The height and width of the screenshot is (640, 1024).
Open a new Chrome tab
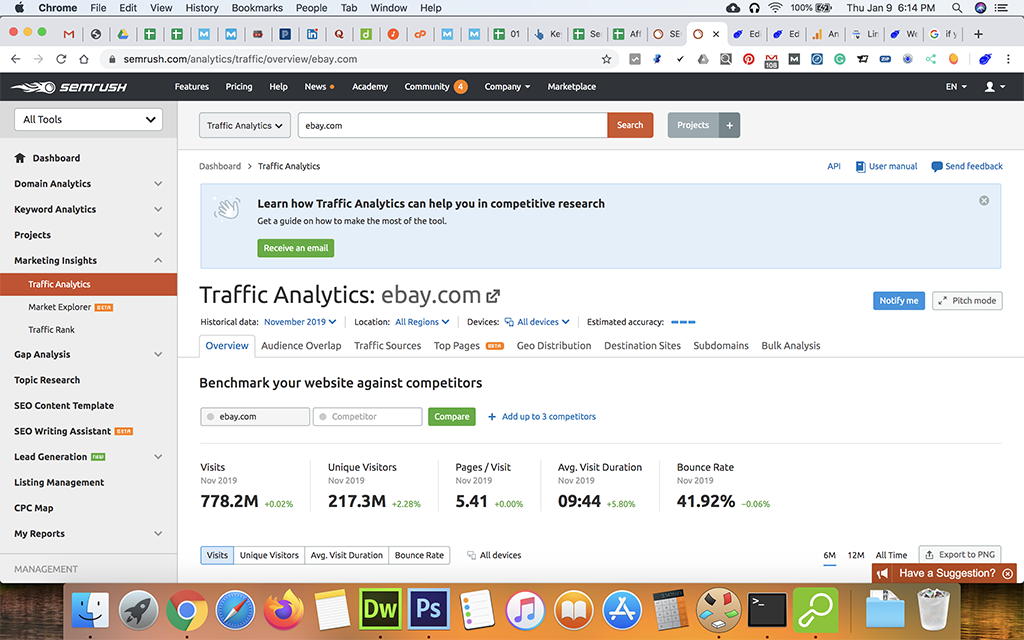(978, 34)
